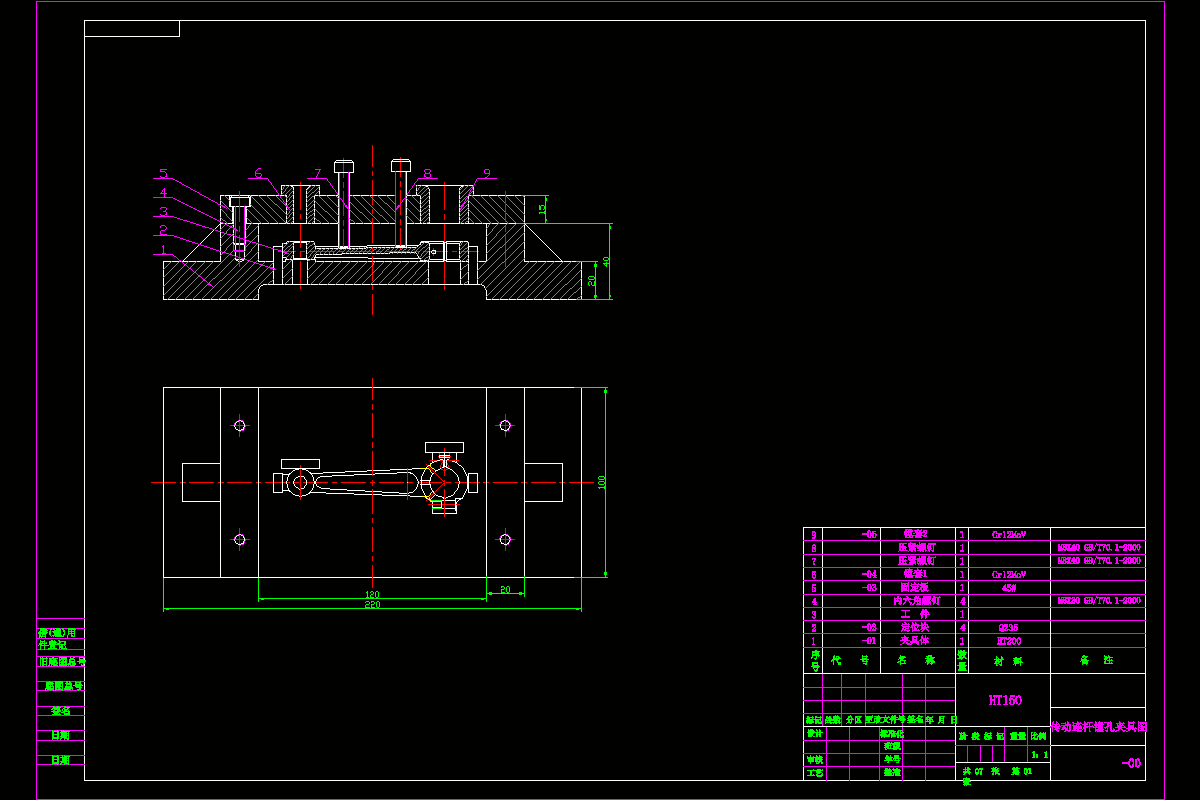This screenshot has width=1200, height=800.
Task: Click the 比例 header cell
Action: [1039, 735]
